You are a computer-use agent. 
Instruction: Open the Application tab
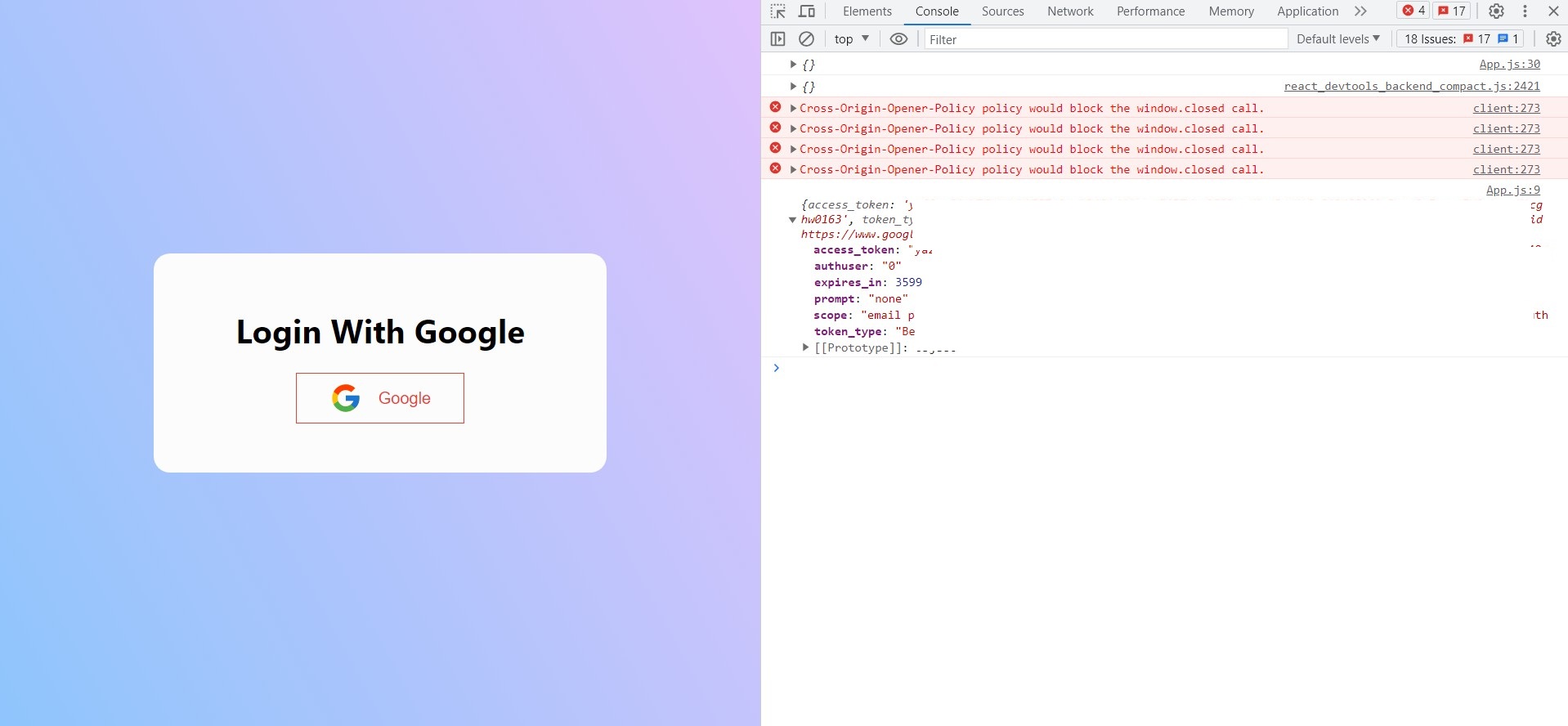(1307, 11)
